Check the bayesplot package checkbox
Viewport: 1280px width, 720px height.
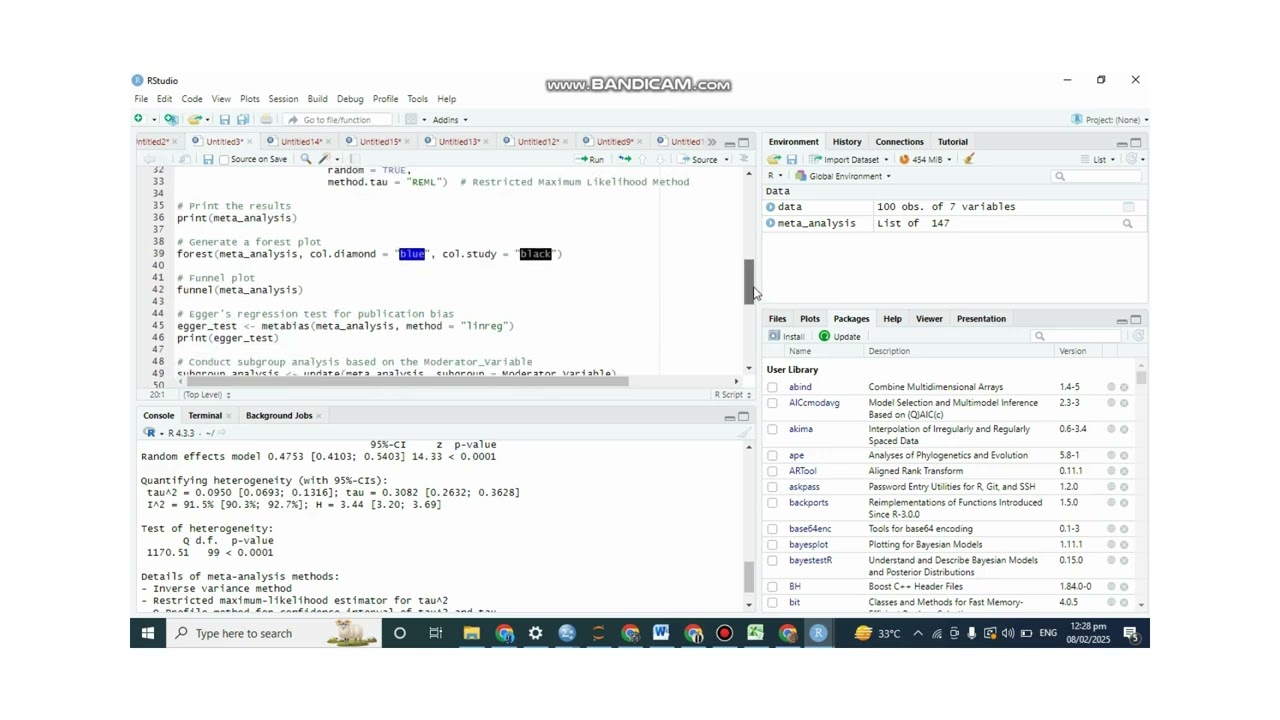click(x=772, y=545)
